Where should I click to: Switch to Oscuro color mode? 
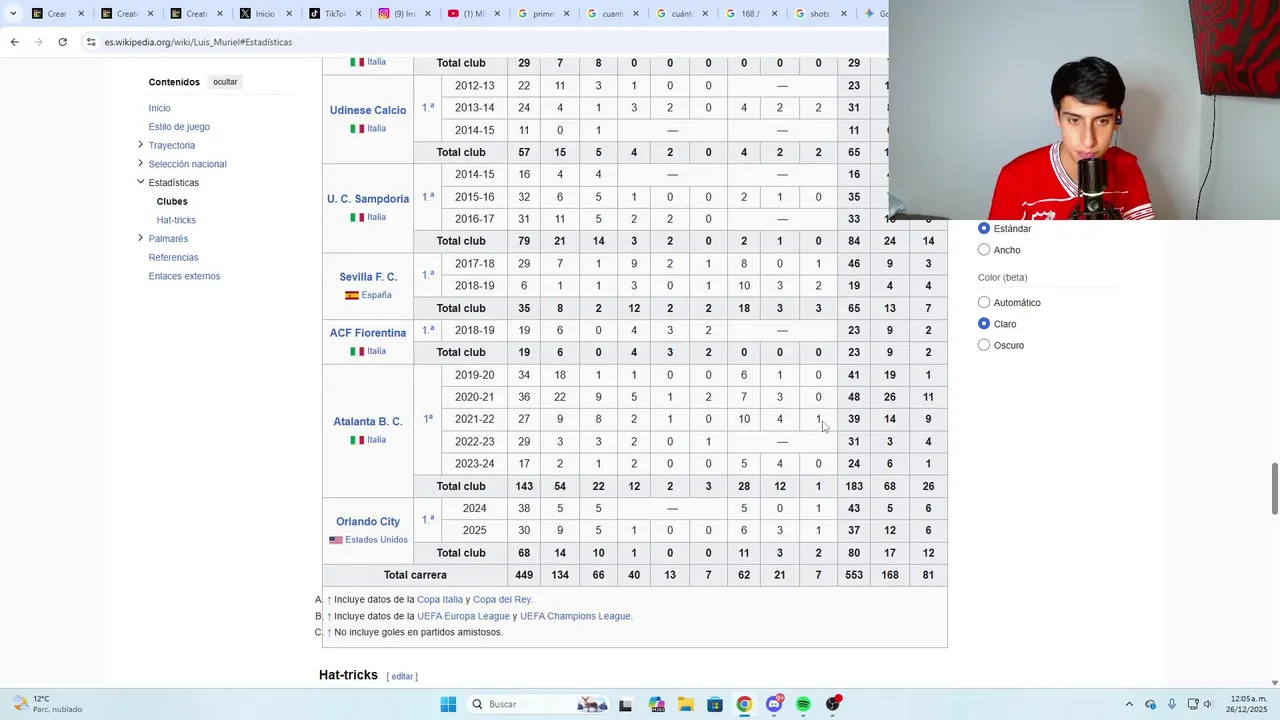click(x=984, y=345)
